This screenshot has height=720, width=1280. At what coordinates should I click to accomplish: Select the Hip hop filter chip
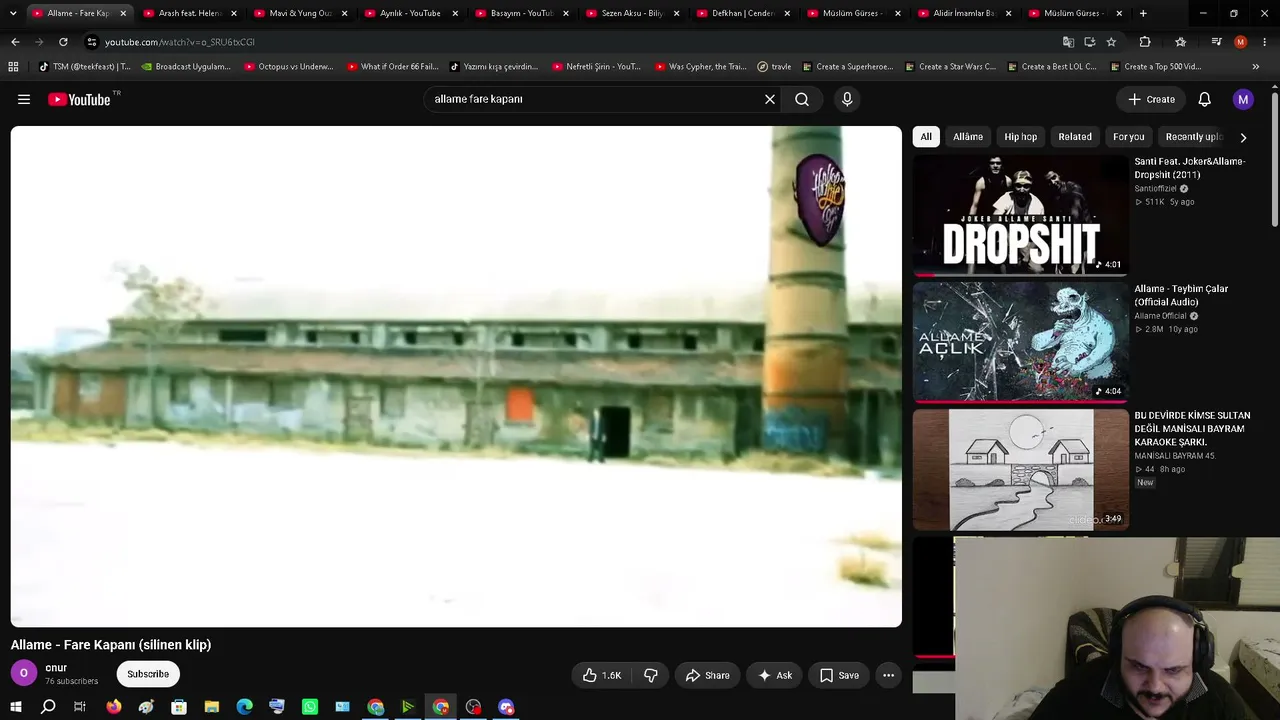click(1021, 137)
